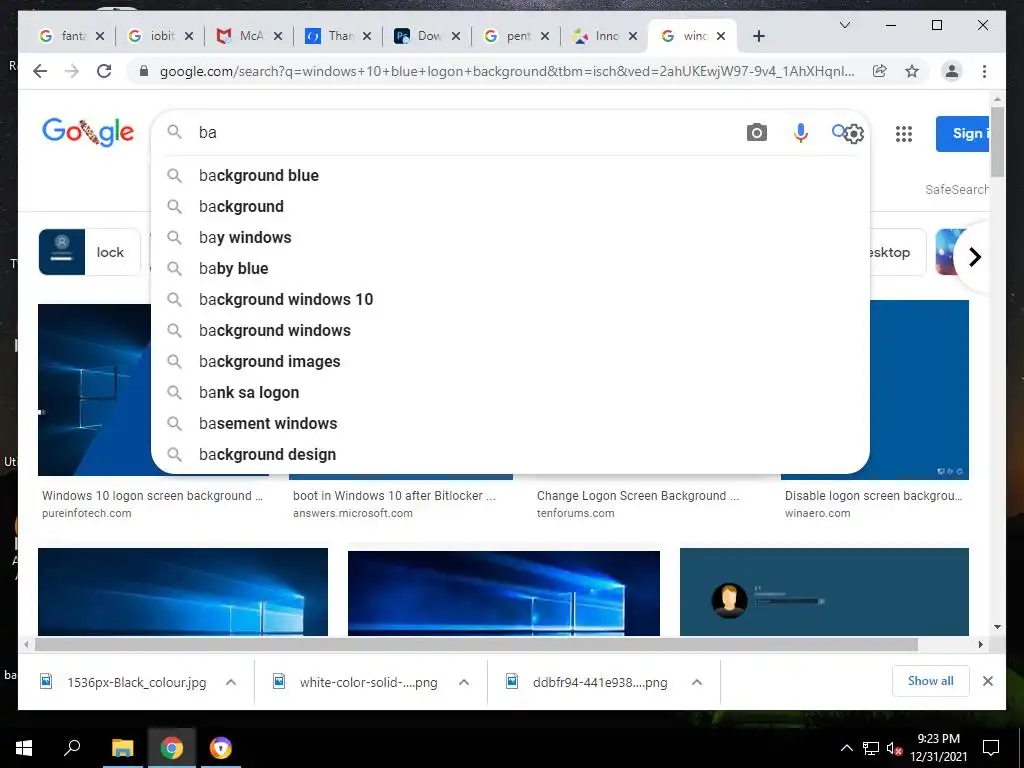
Task: Click the taskbar clock showing 9:23 PM
Action: [x=938, y=748]
